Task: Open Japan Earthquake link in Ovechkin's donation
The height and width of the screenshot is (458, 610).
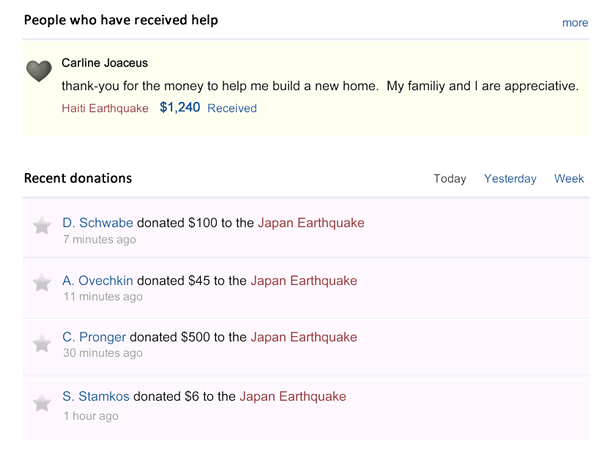Action: click(304, 281)
